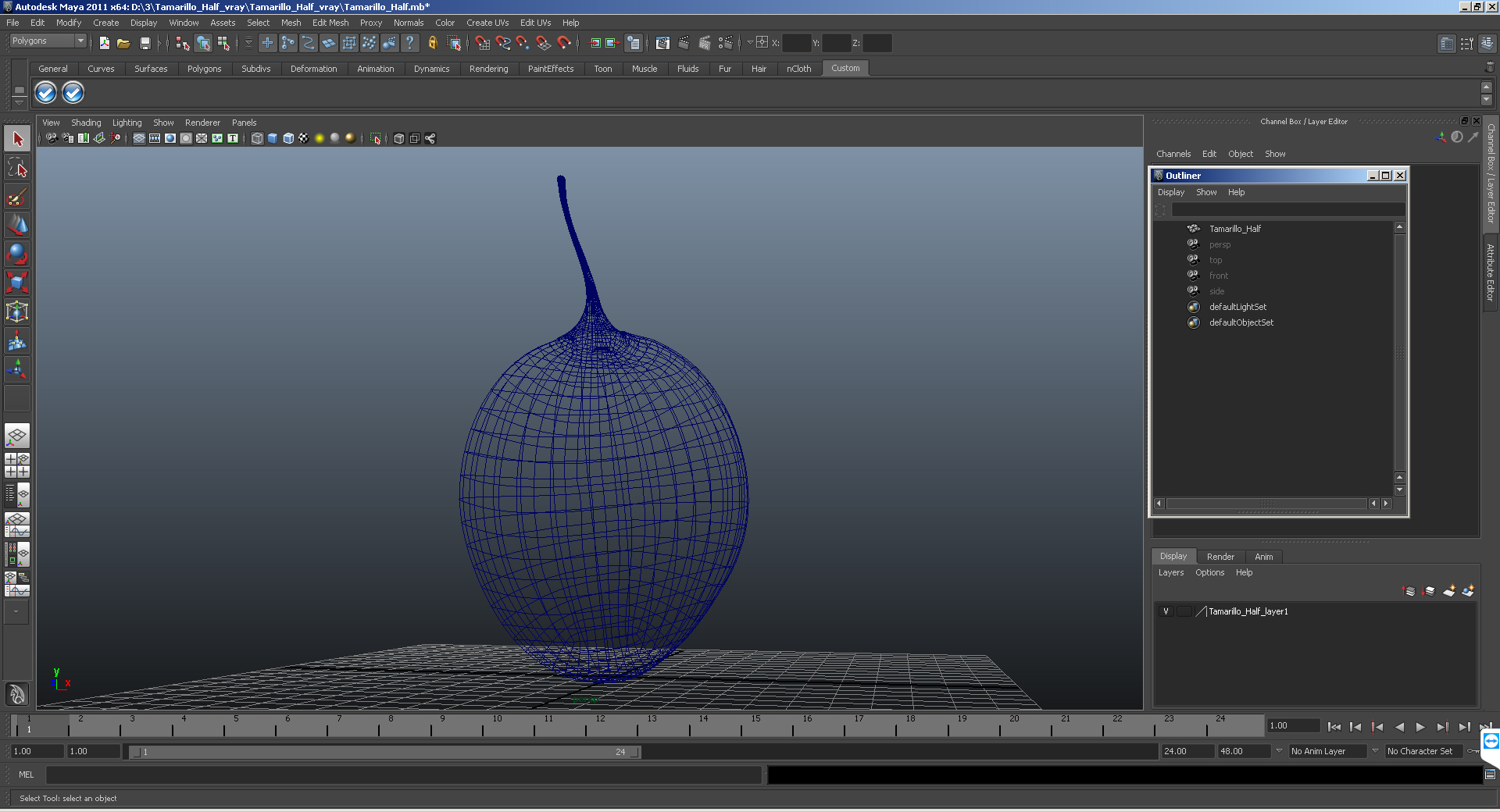This screenshot has width=1500, height=812.
Task: Open the Edit Mesh menu
Action: [x=330, y=23]
